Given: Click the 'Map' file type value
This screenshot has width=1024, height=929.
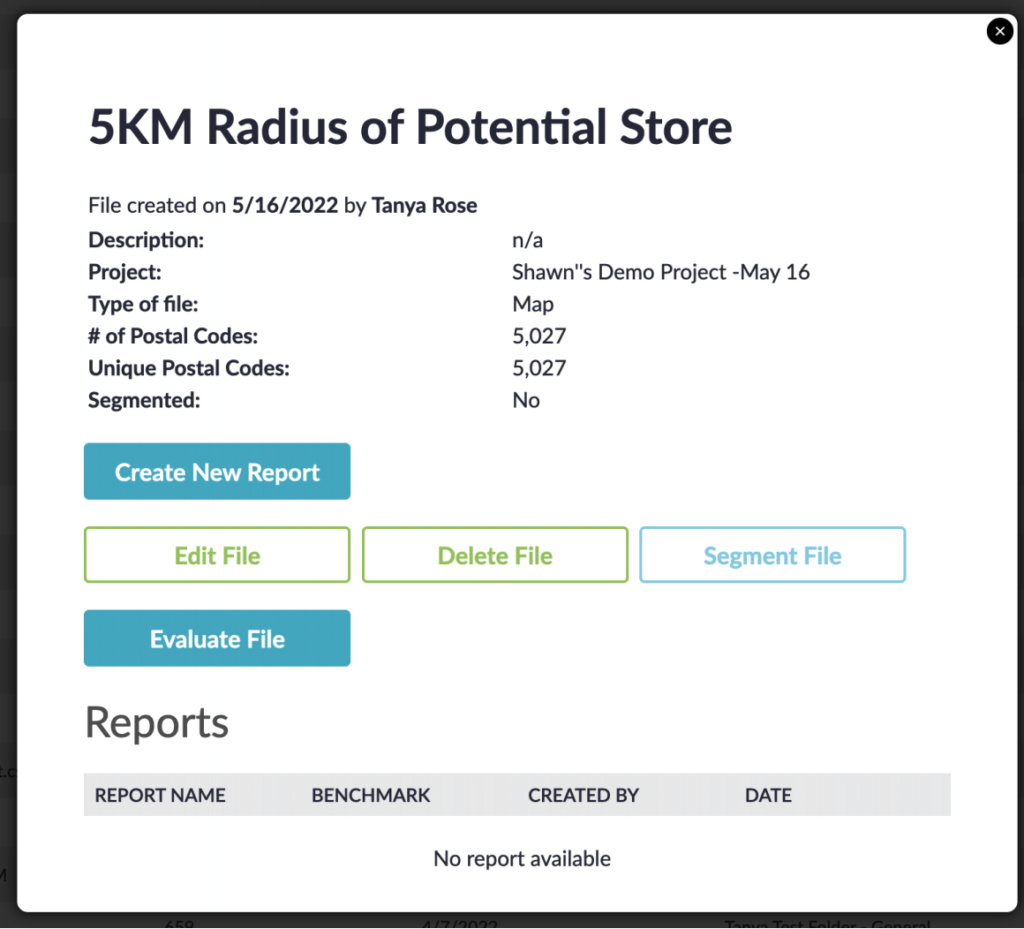Looking at the screenshot, I should pyautogui.click(x=533, y=304).
